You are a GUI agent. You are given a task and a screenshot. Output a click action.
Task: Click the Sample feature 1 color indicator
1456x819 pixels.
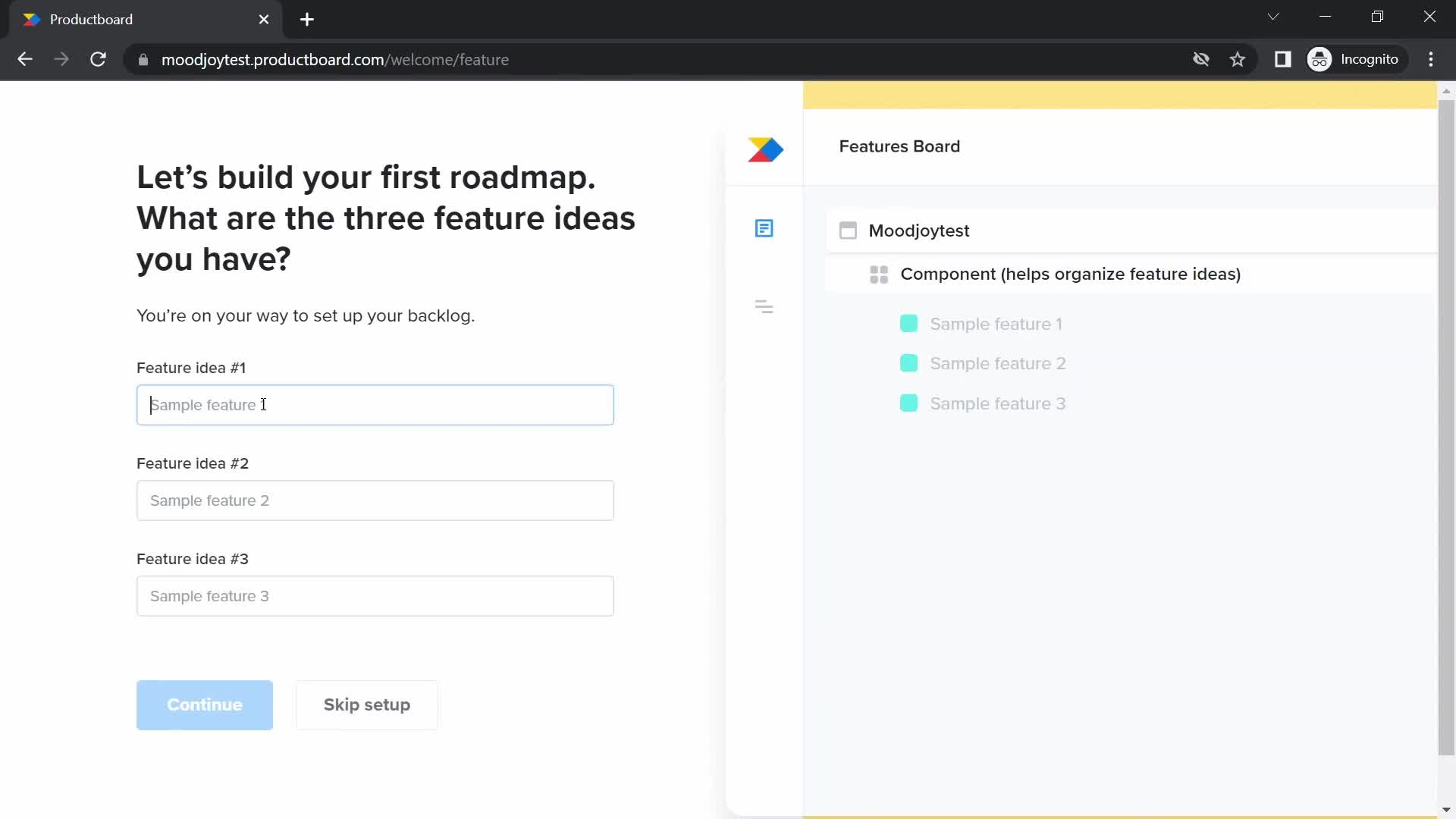coord(909,323)
